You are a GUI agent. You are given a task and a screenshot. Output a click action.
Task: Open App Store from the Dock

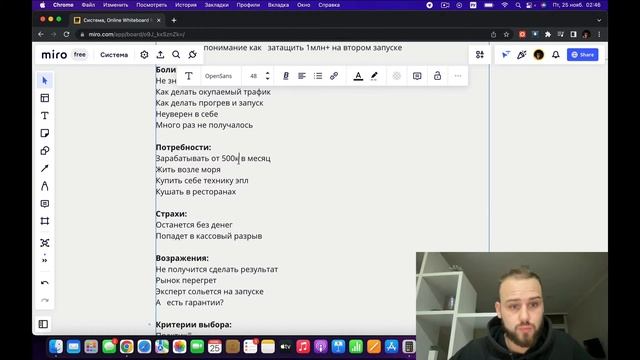point(391,347)
